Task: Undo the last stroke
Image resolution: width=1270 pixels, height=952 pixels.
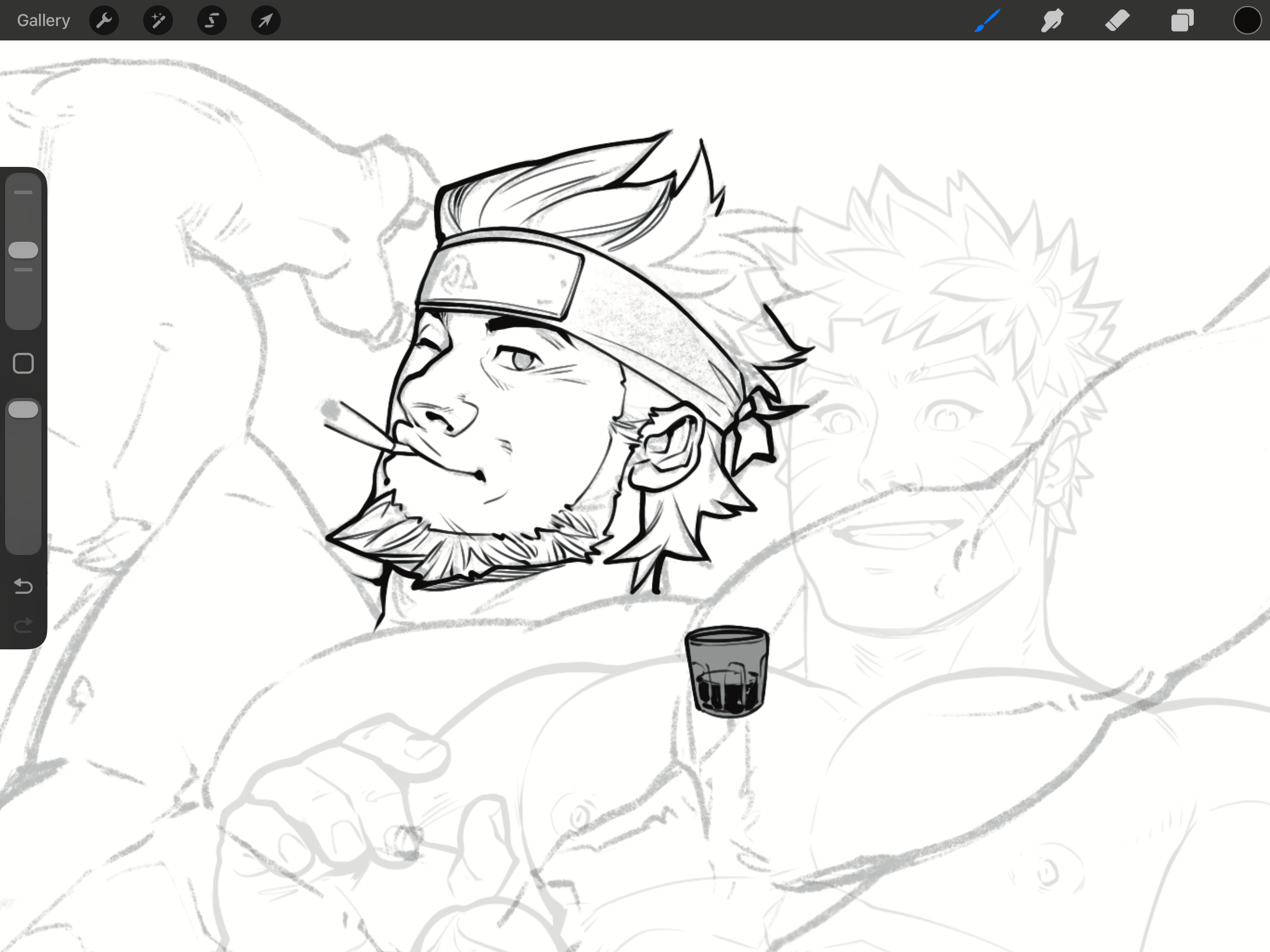Action: (24, 586)
